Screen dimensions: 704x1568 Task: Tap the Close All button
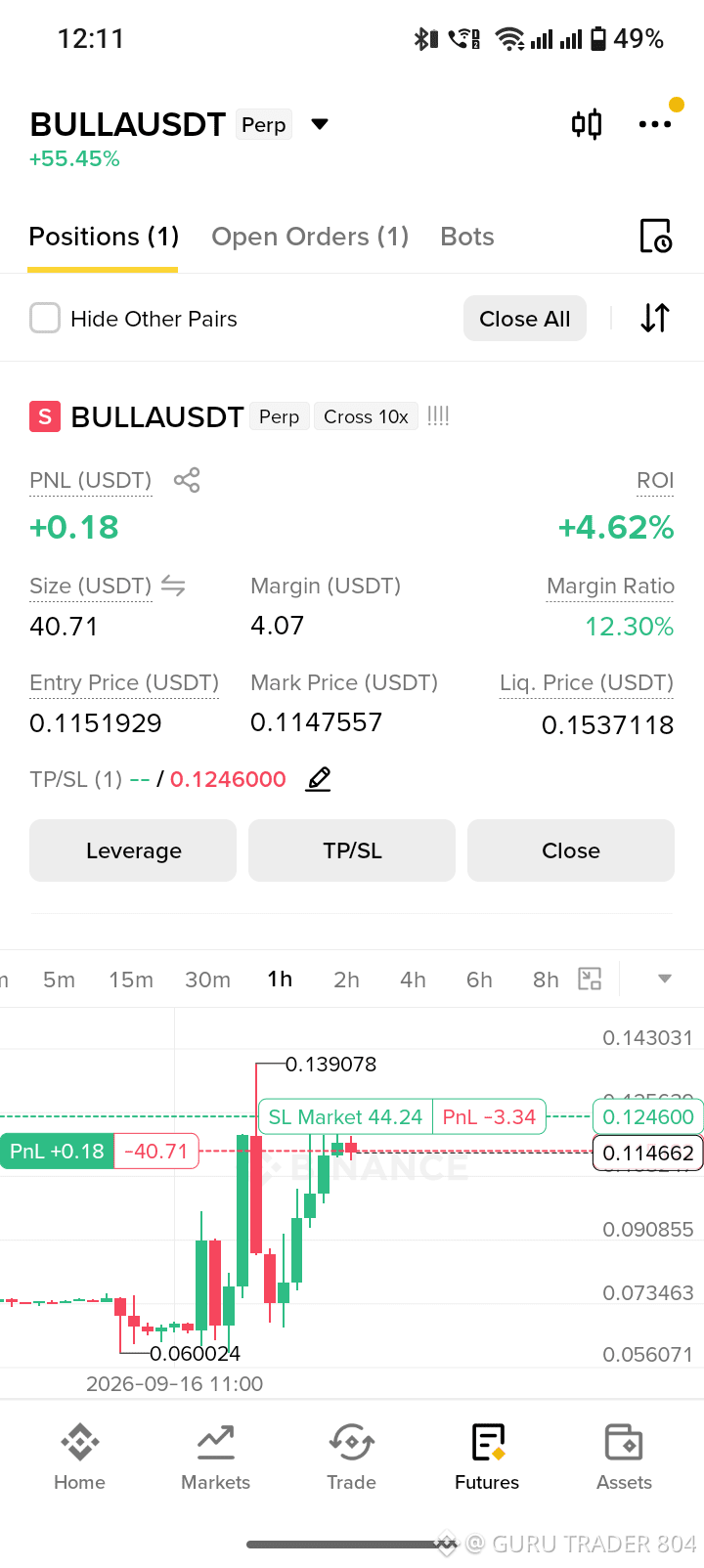coord(525,319)
